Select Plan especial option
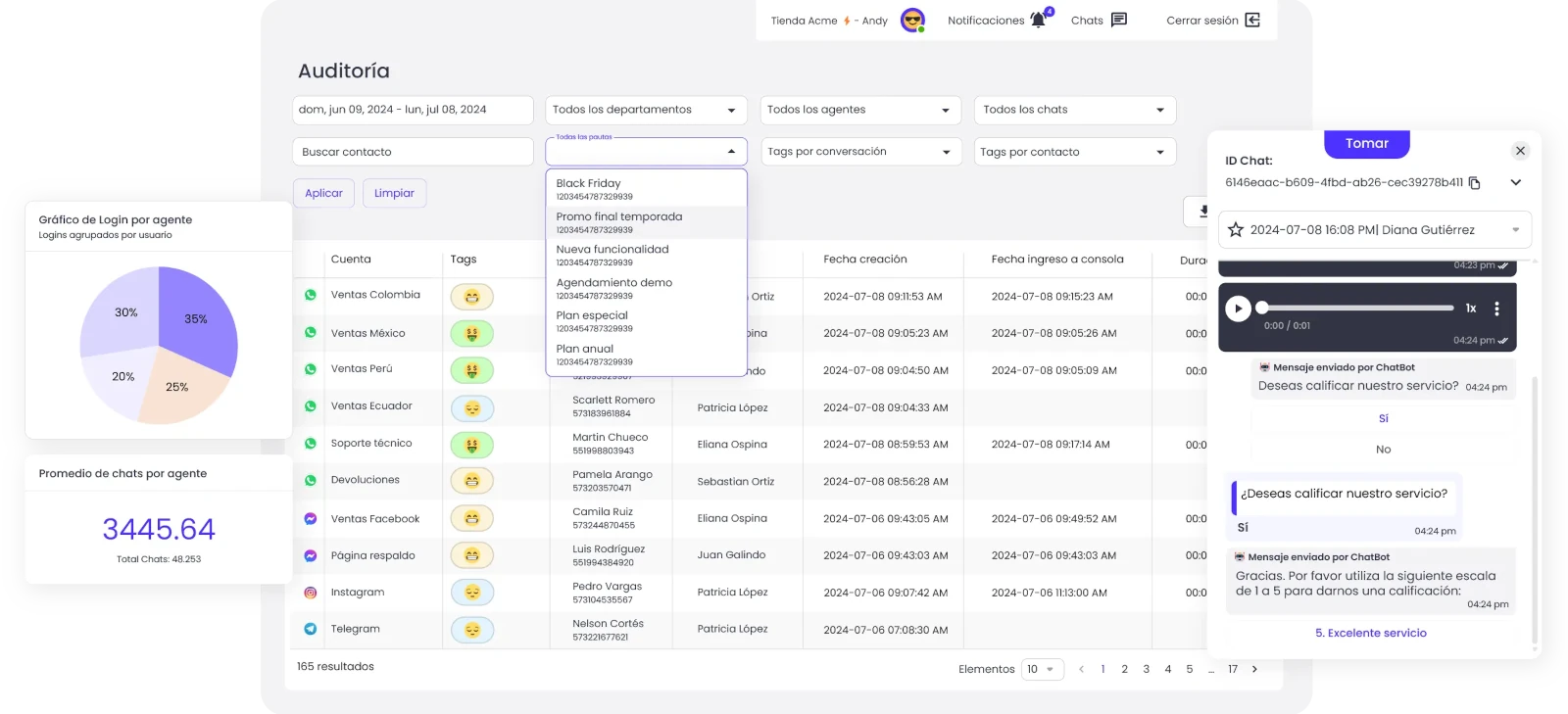 [x=646, y=321]
